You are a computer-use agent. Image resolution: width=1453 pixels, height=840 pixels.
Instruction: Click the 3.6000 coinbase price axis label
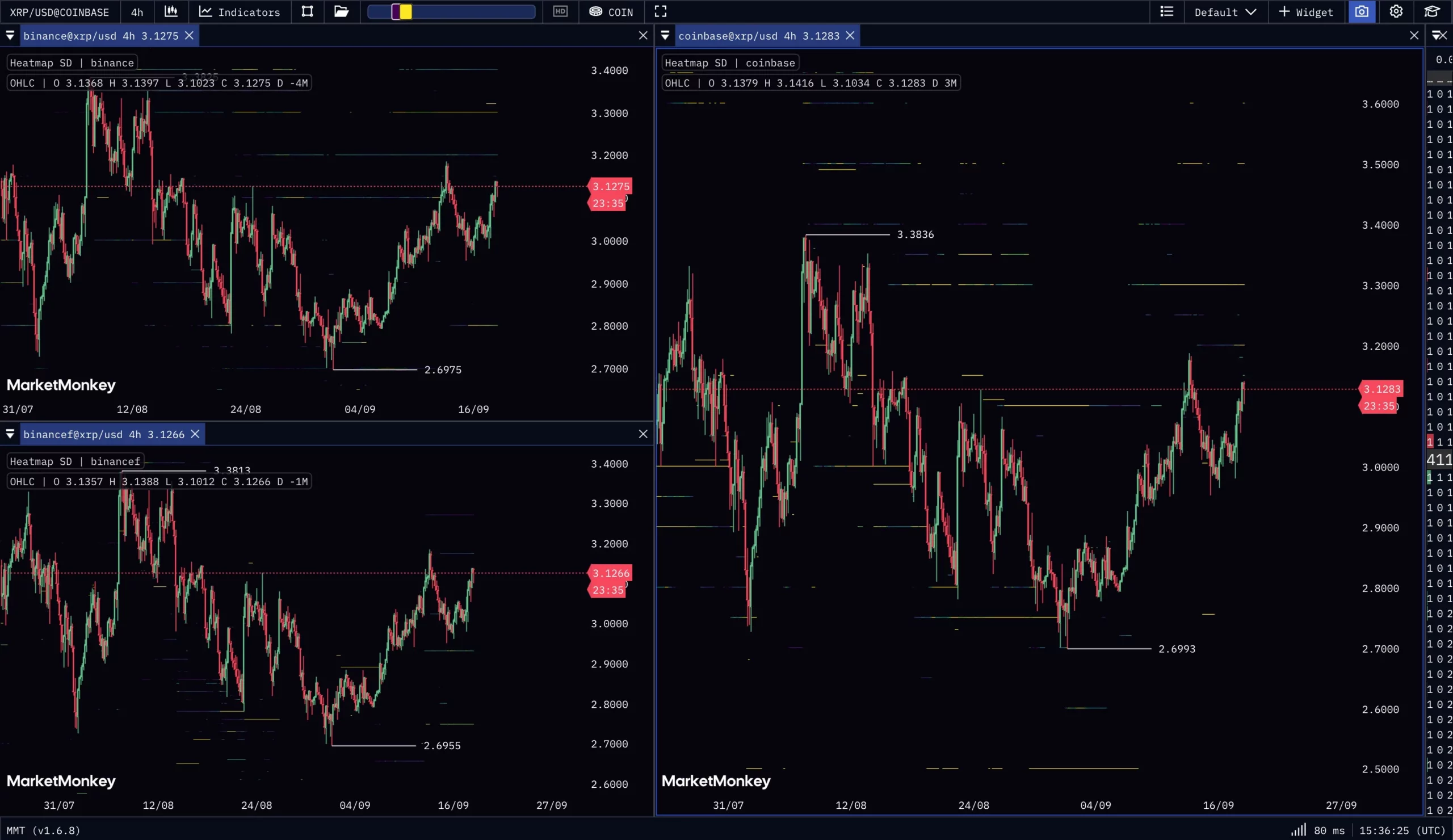tap(1380, 104)
